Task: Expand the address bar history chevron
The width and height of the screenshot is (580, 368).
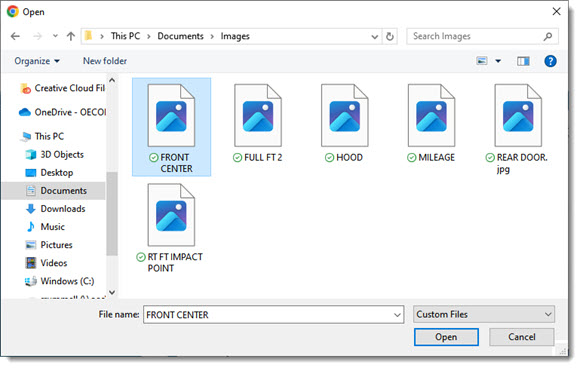Action: [x=374, y=37]
